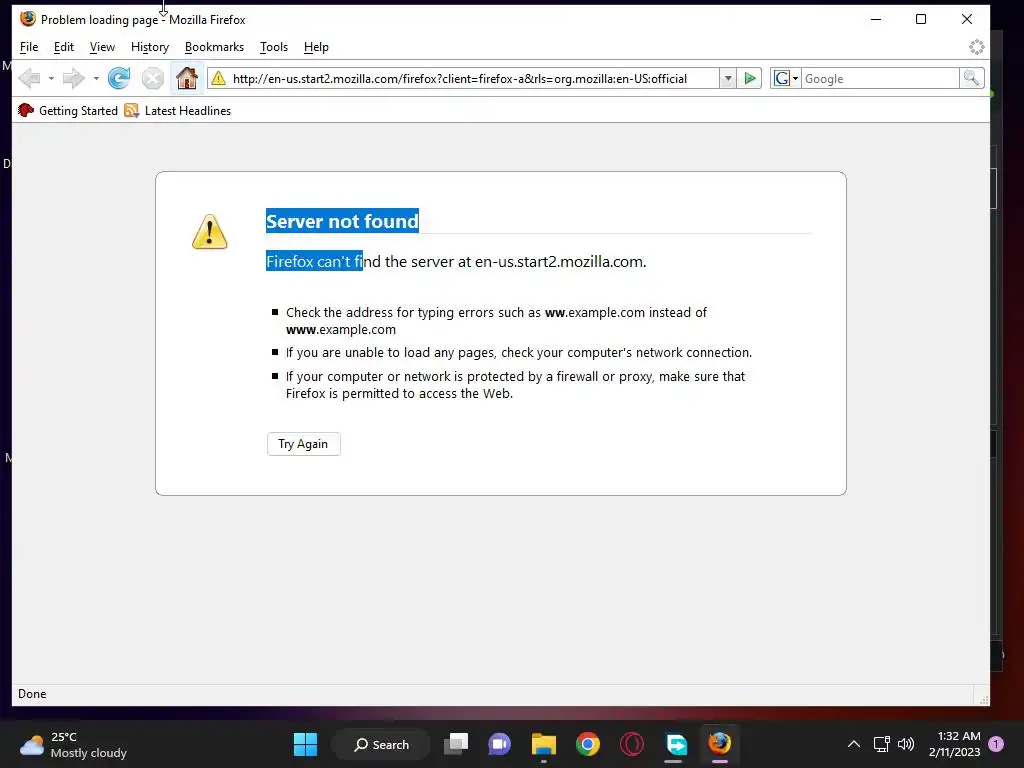
Task: Click the search magnifier icon
Action: (x=971, y=78)
